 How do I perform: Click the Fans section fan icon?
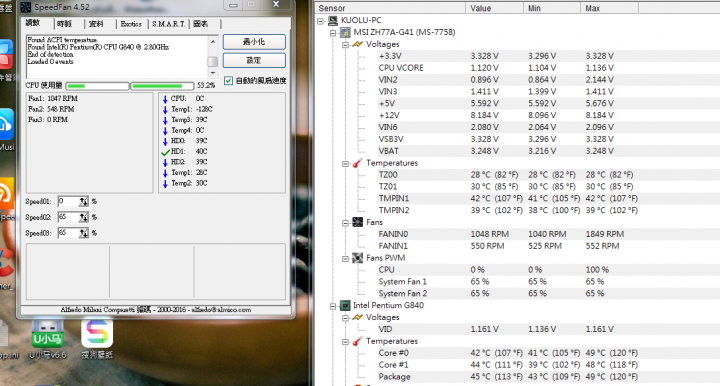357,222
